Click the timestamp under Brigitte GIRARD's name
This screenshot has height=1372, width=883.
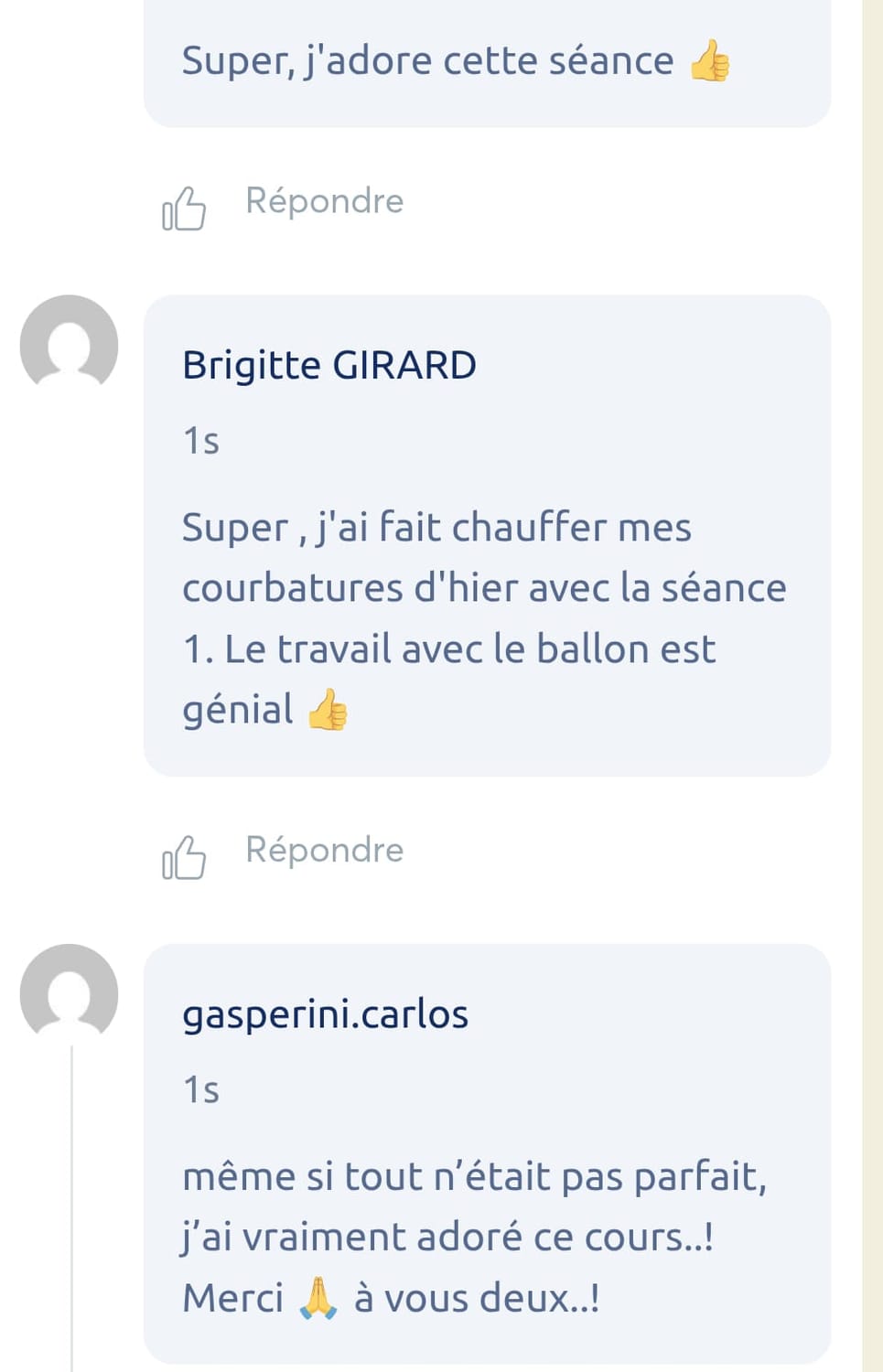click(201, 441)
